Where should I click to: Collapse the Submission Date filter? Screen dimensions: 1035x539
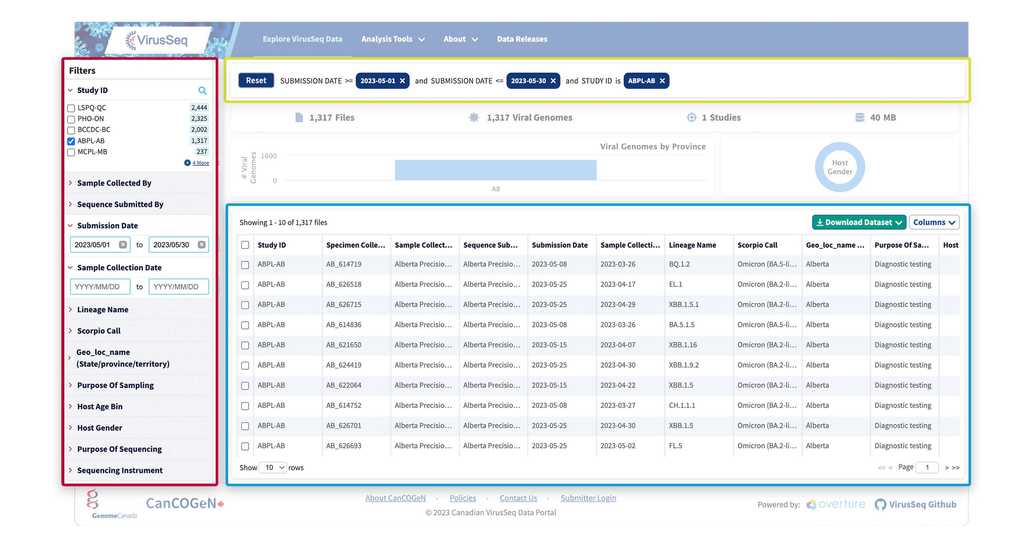[x=107, y=226]
